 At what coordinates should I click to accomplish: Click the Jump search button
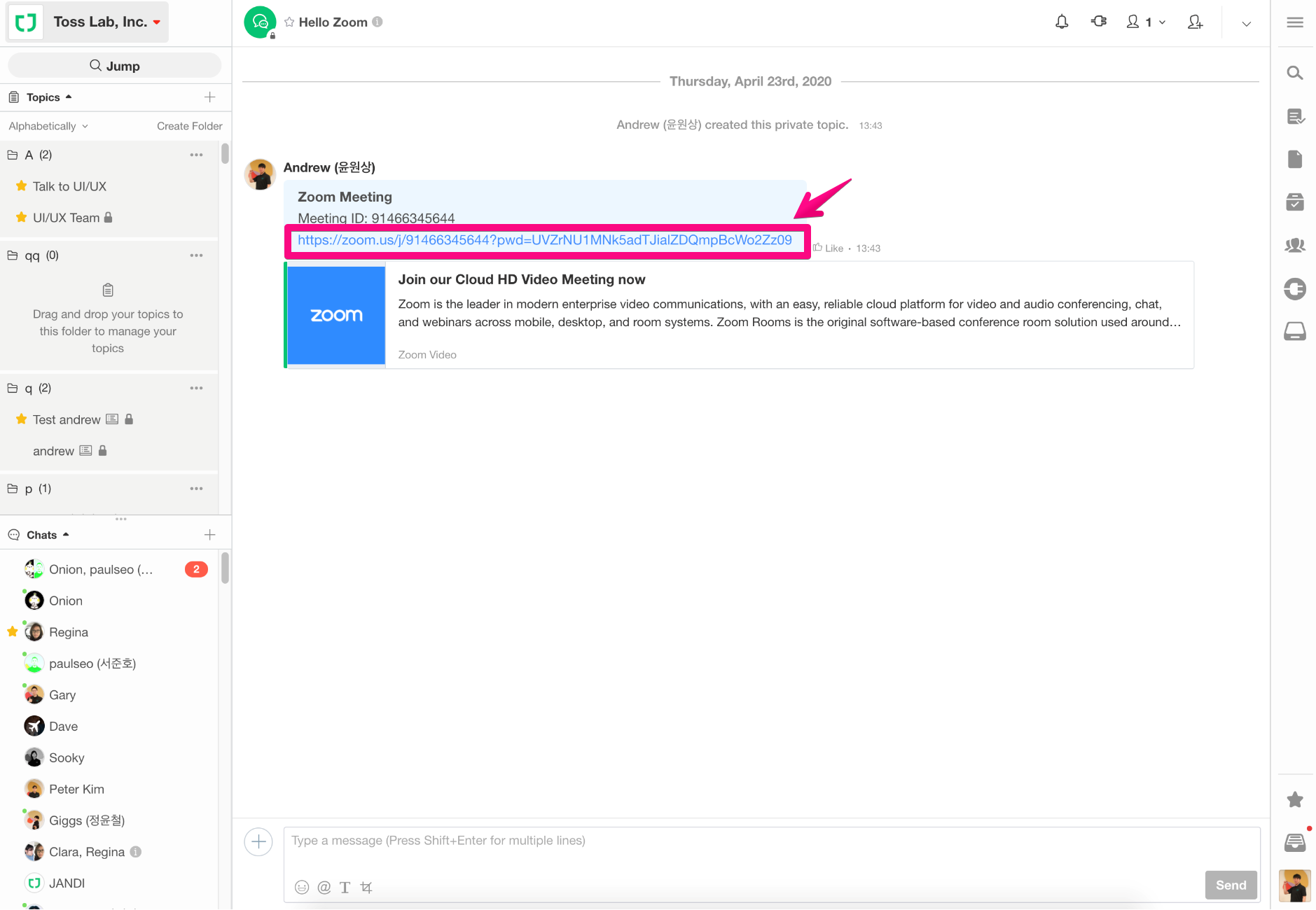(115, 66)
